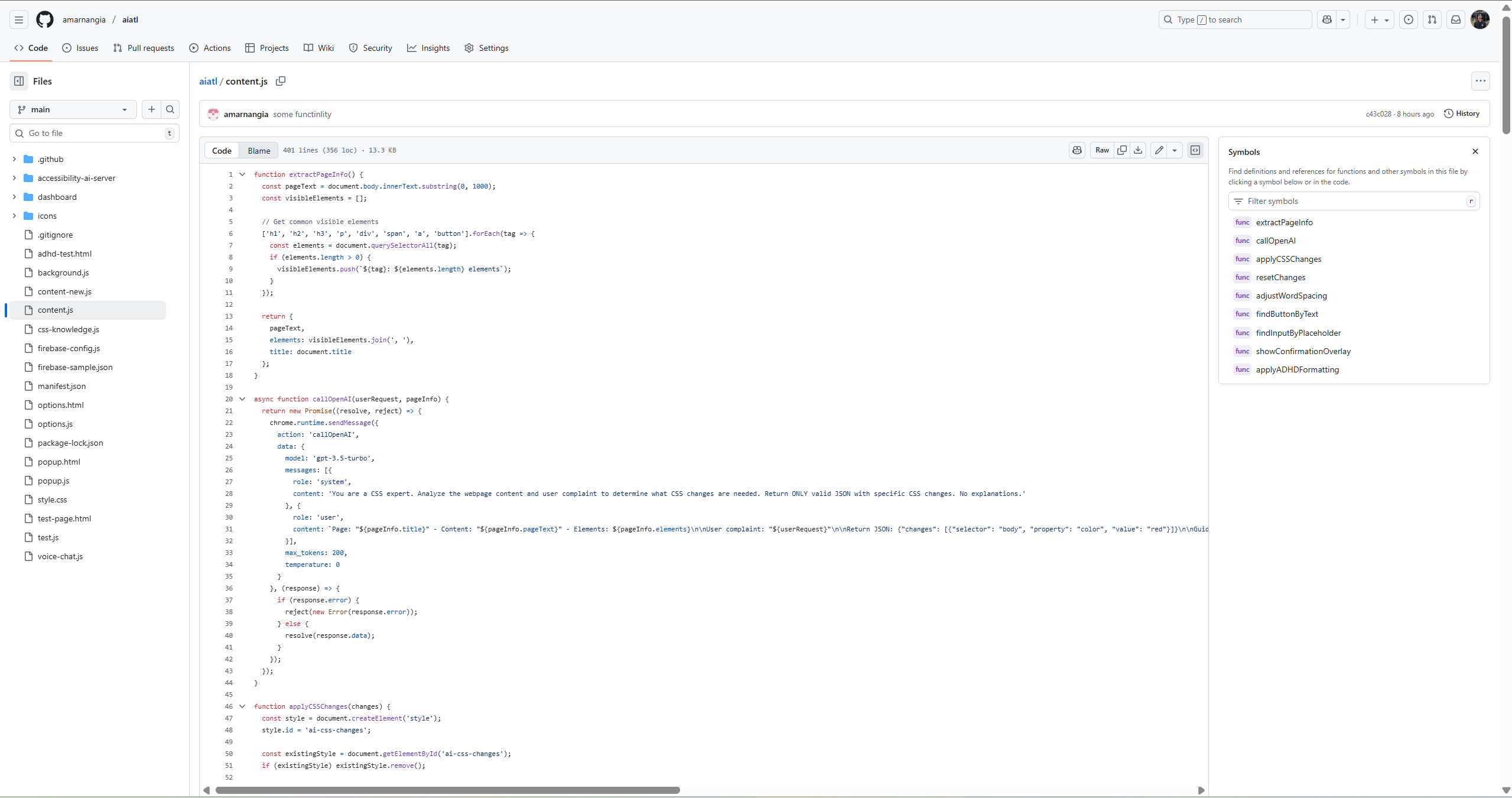Collapse the callOpenAI function at line 20
The height and width of the screenshot is (798, 1512).
pos(242,399)
